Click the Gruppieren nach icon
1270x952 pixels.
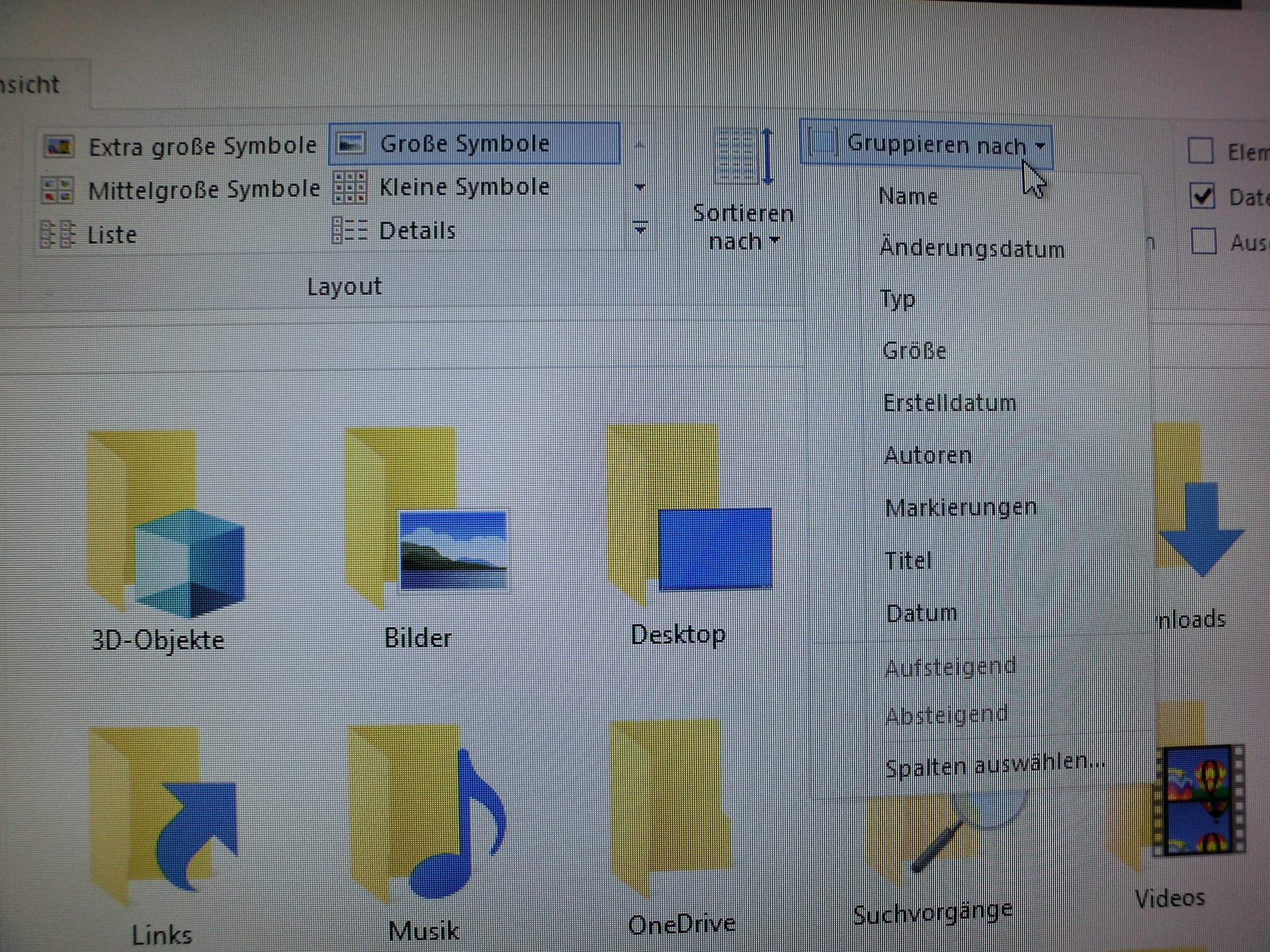click(823, 143)
